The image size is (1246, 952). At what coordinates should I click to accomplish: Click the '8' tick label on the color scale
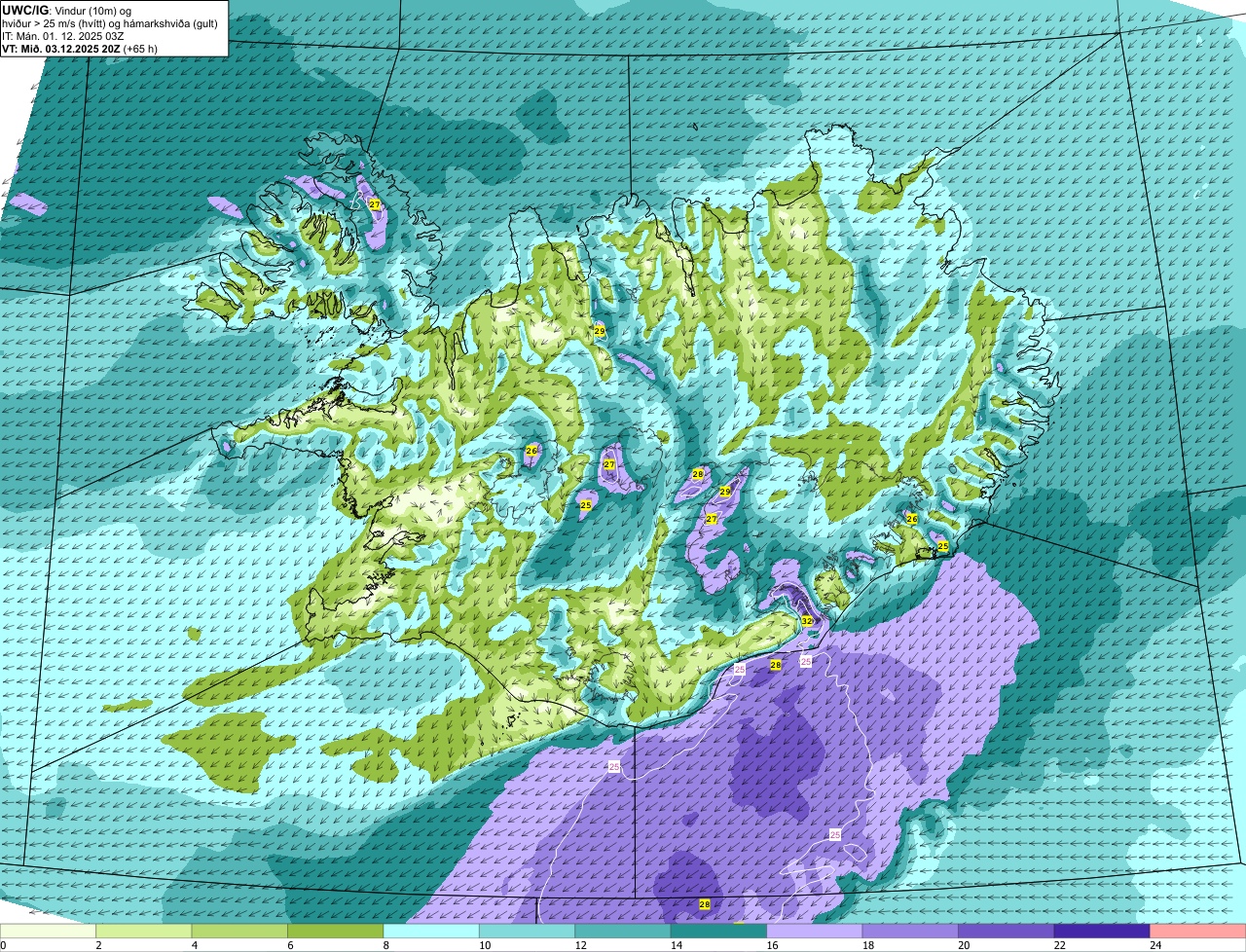point(385,945)
